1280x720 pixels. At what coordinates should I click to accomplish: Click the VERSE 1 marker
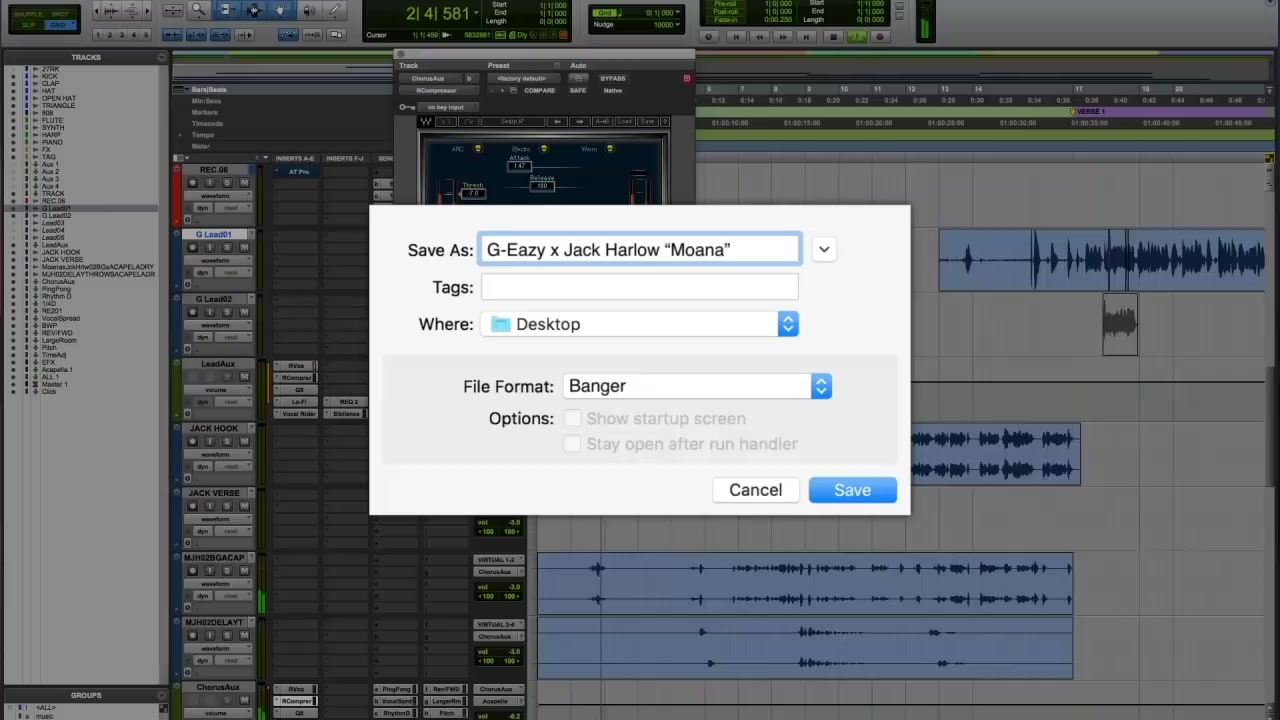point(1090,112)
